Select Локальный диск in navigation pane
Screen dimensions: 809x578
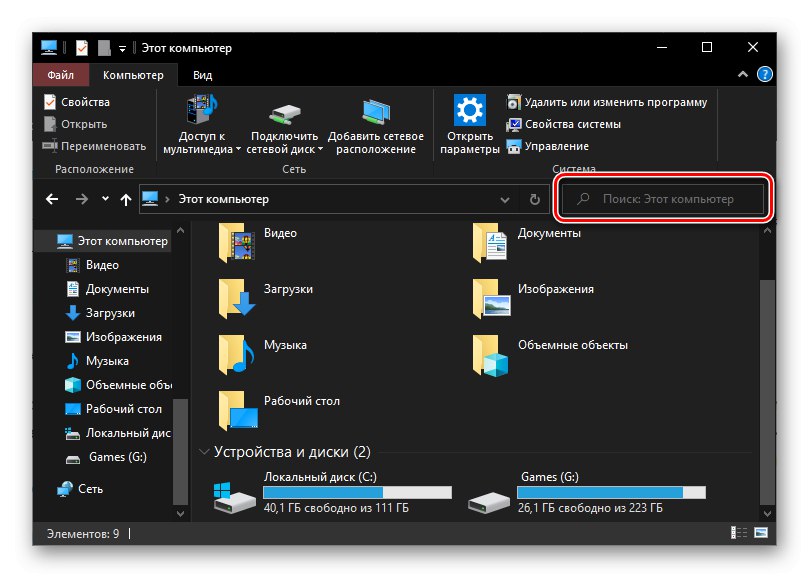pyautogui.click(x=118, y=433)
